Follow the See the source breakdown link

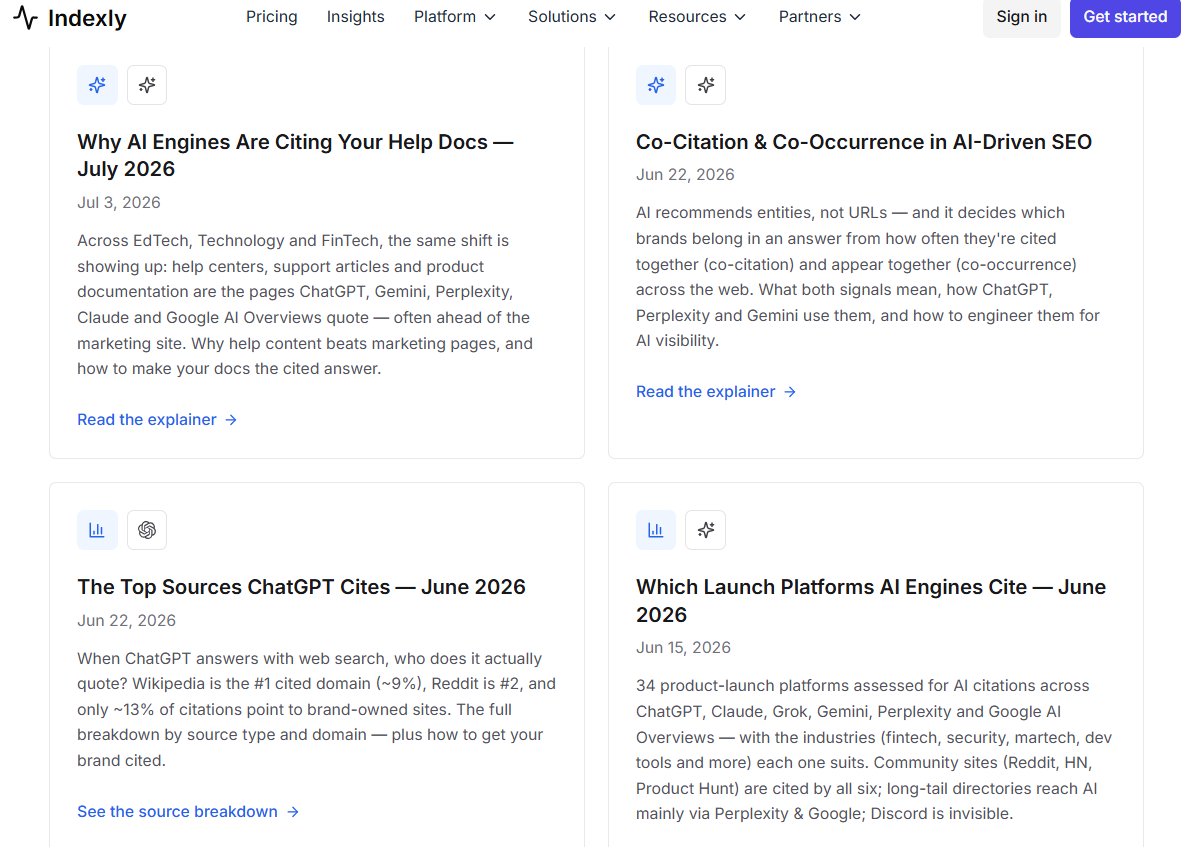(188, 812)
